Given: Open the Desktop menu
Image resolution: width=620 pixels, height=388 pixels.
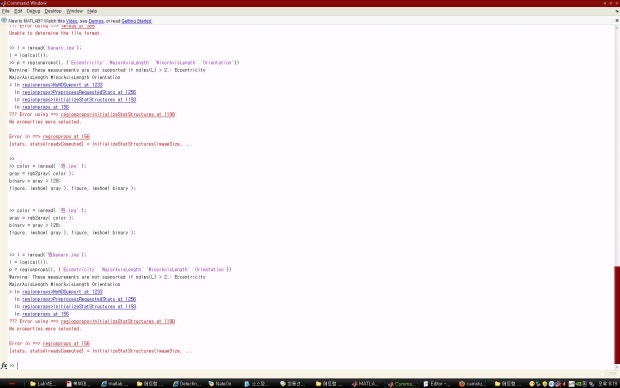Looking at the screenshot, I should (53, 11).
